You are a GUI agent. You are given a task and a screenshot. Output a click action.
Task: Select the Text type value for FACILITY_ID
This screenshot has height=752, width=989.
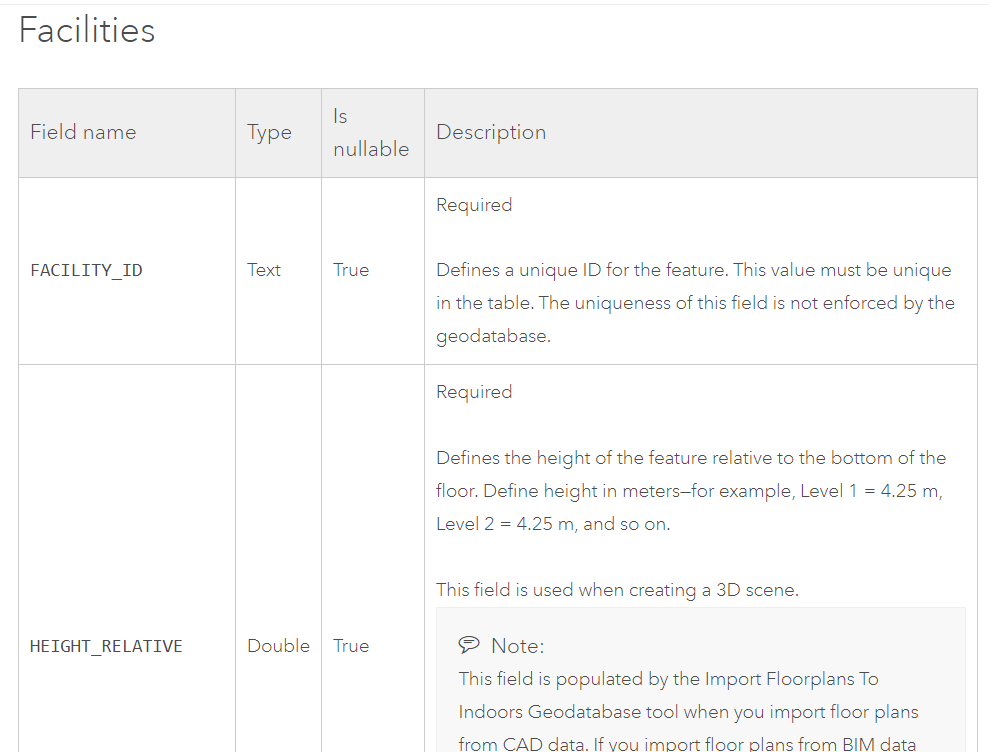[263, 269]
